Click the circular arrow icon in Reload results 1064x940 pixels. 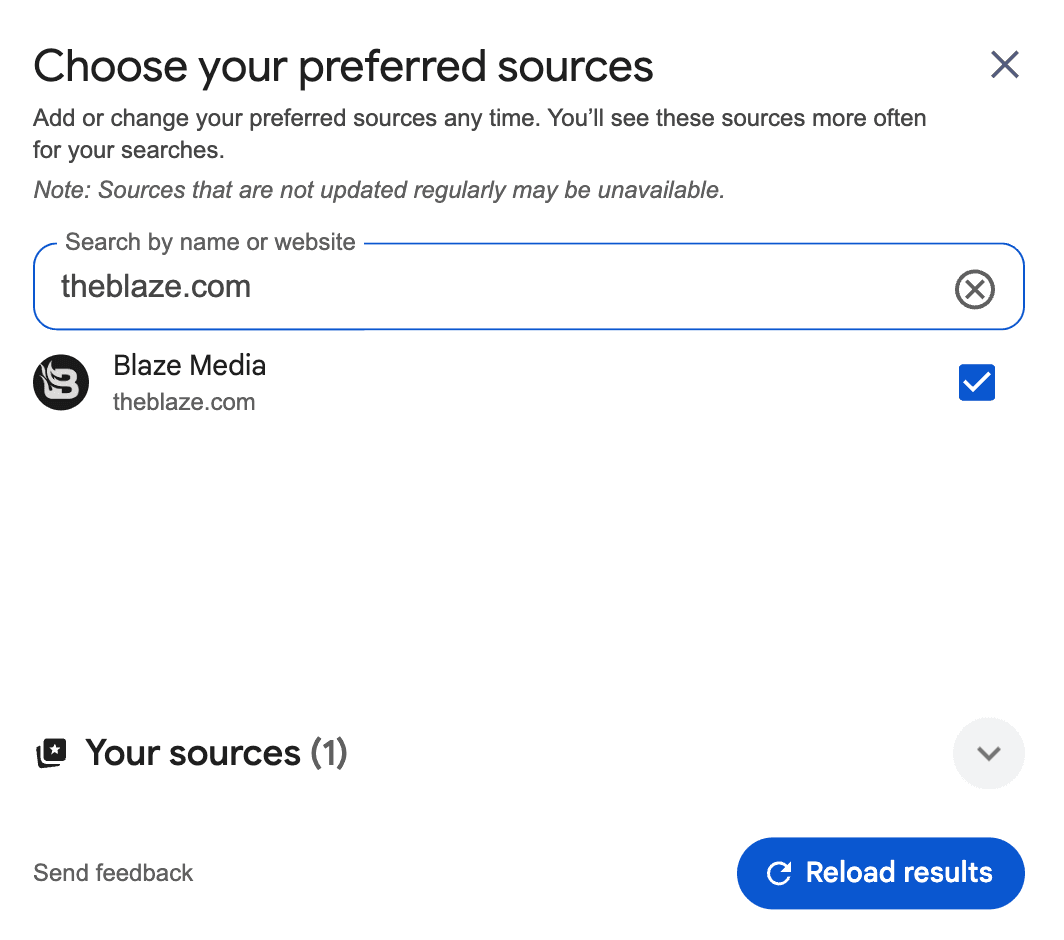coord(779,873)
